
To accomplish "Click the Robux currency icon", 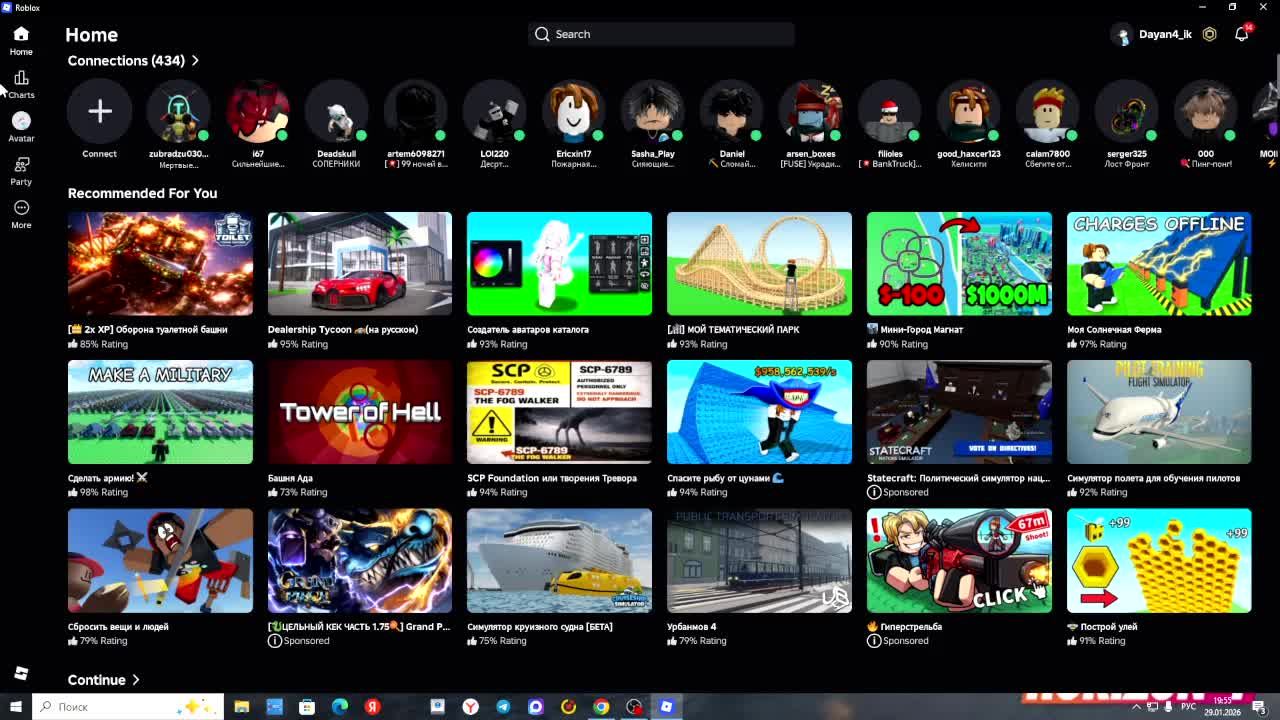I will (1209, 34).
